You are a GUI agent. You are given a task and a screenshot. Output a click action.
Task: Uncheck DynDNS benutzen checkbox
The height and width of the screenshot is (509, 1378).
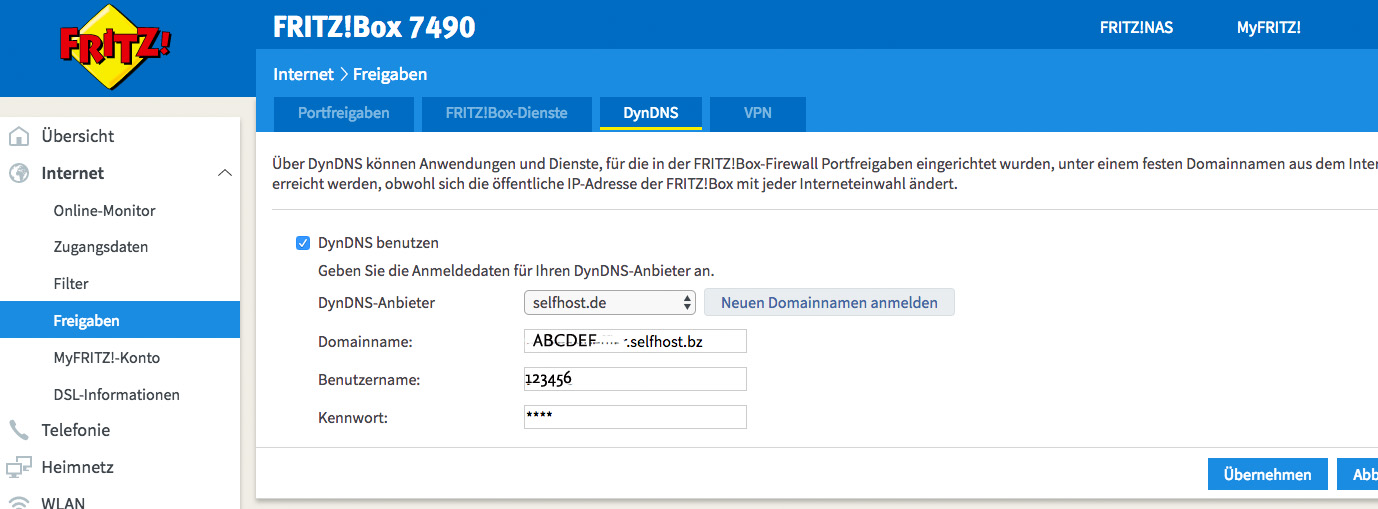point(303,242)
